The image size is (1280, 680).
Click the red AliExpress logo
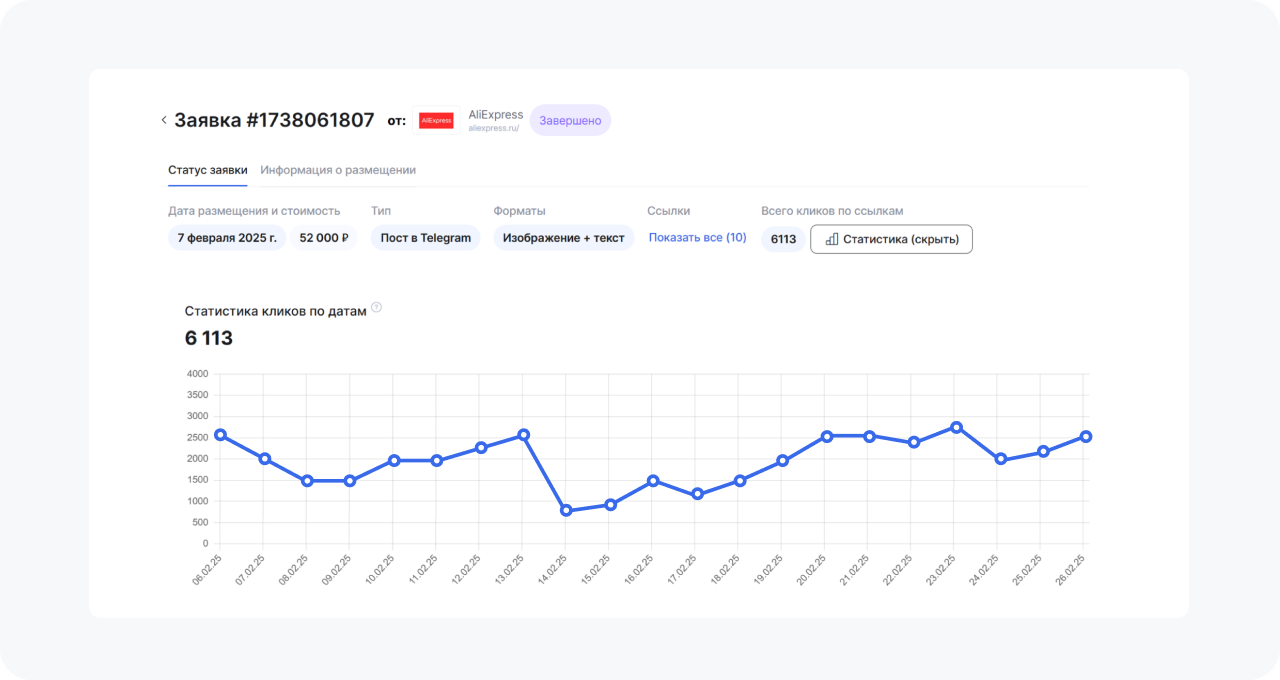[x=436, y=120]
